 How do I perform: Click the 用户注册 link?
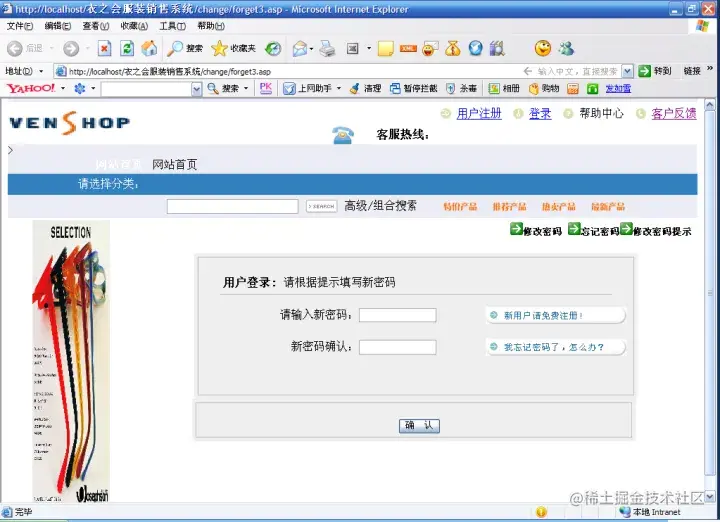[x=479, y=113]
